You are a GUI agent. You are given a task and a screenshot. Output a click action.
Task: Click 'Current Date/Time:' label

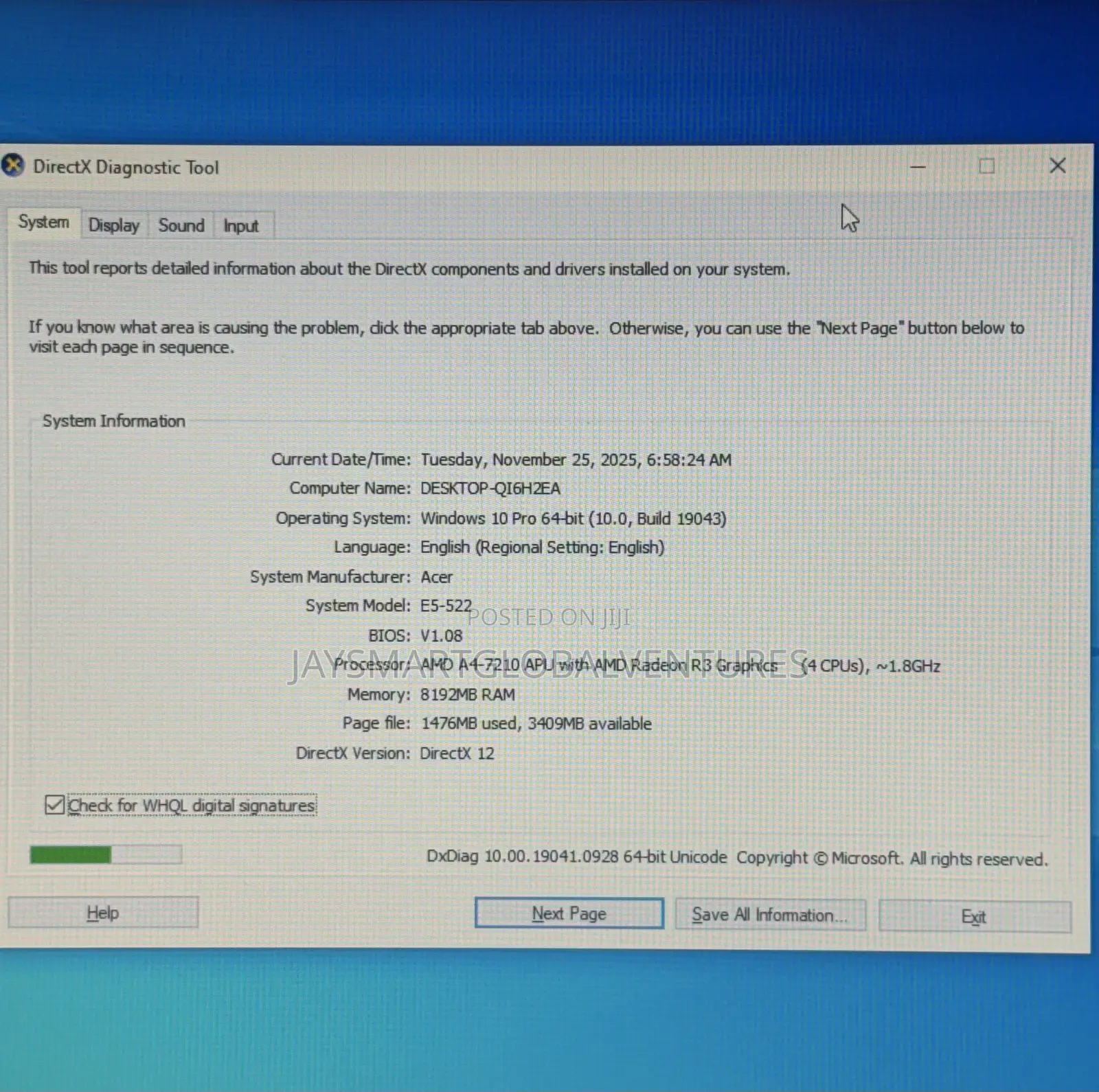(341, 459)
